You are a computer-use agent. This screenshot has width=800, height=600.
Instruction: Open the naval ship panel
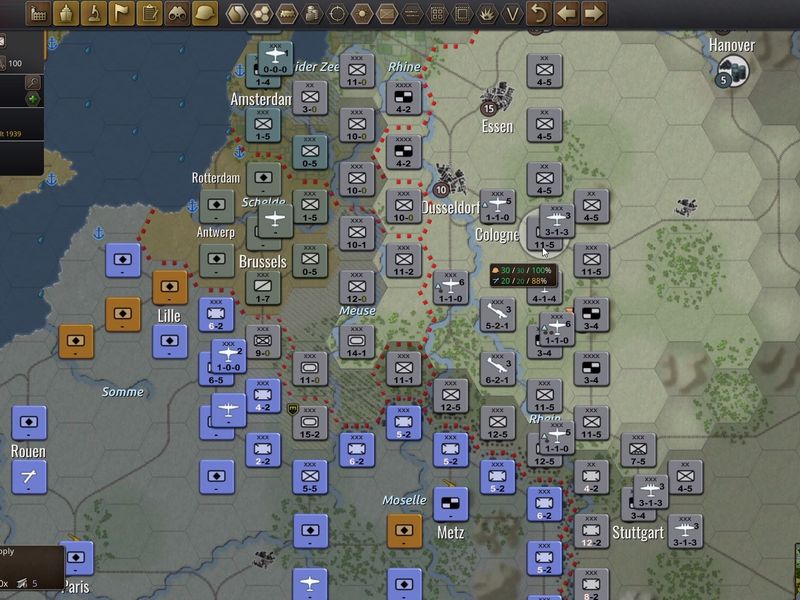point(66,14)
